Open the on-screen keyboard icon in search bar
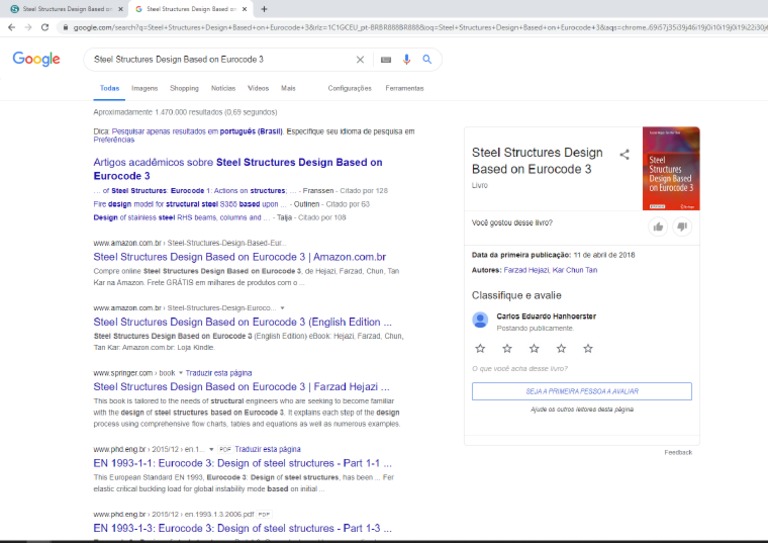The image size is (768, 543). [x=386, y=60]
